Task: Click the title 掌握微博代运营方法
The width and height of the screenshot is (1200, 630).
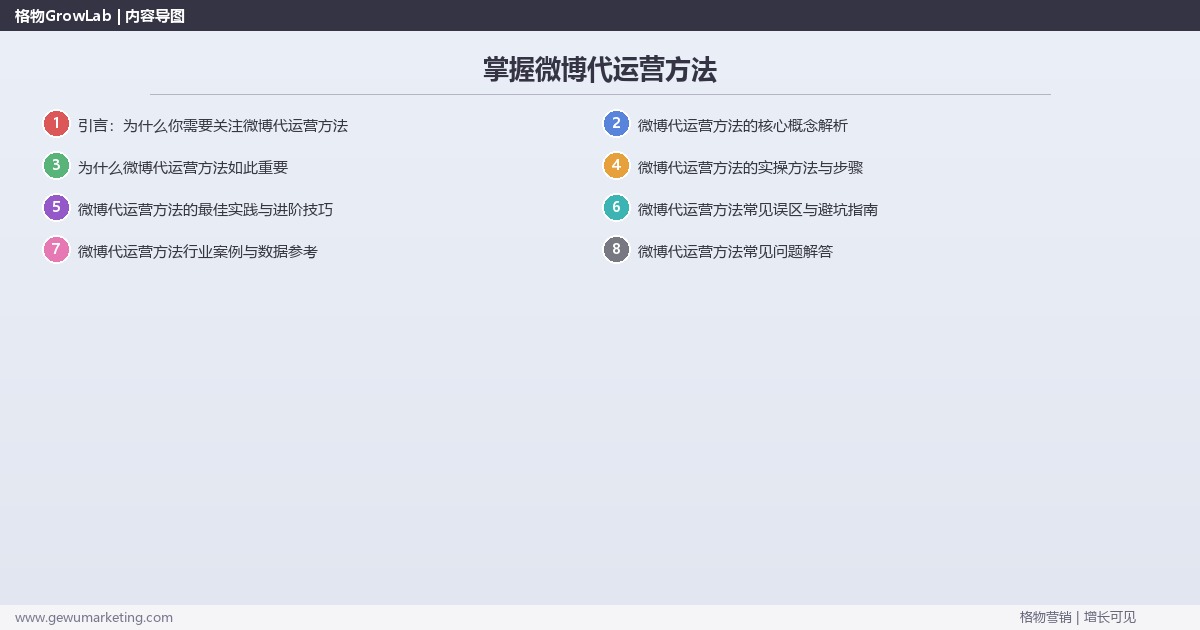Action: (600, 70)
